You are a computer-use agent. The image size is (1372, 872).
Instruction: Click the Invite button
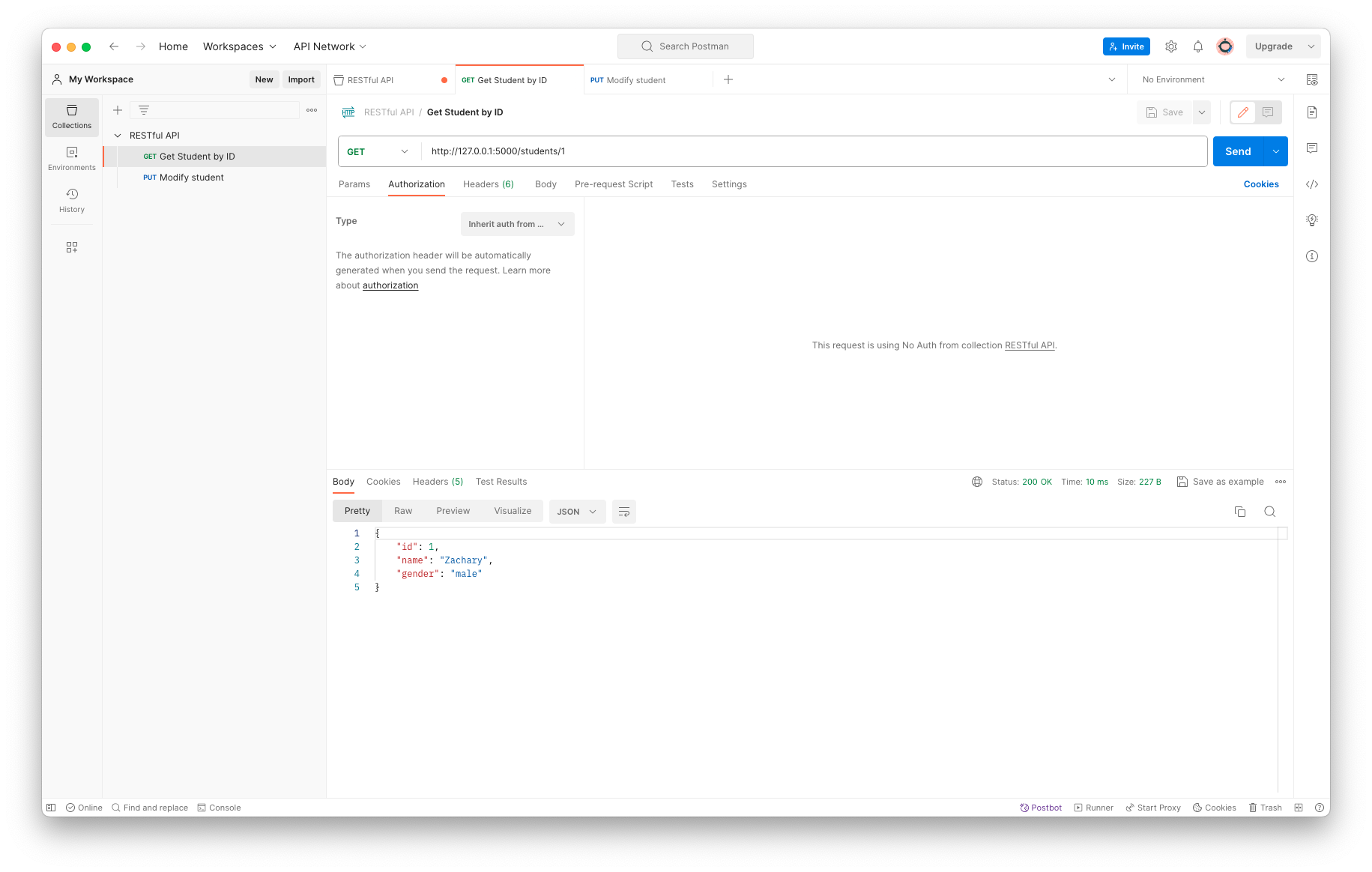tap(1126, 46)
